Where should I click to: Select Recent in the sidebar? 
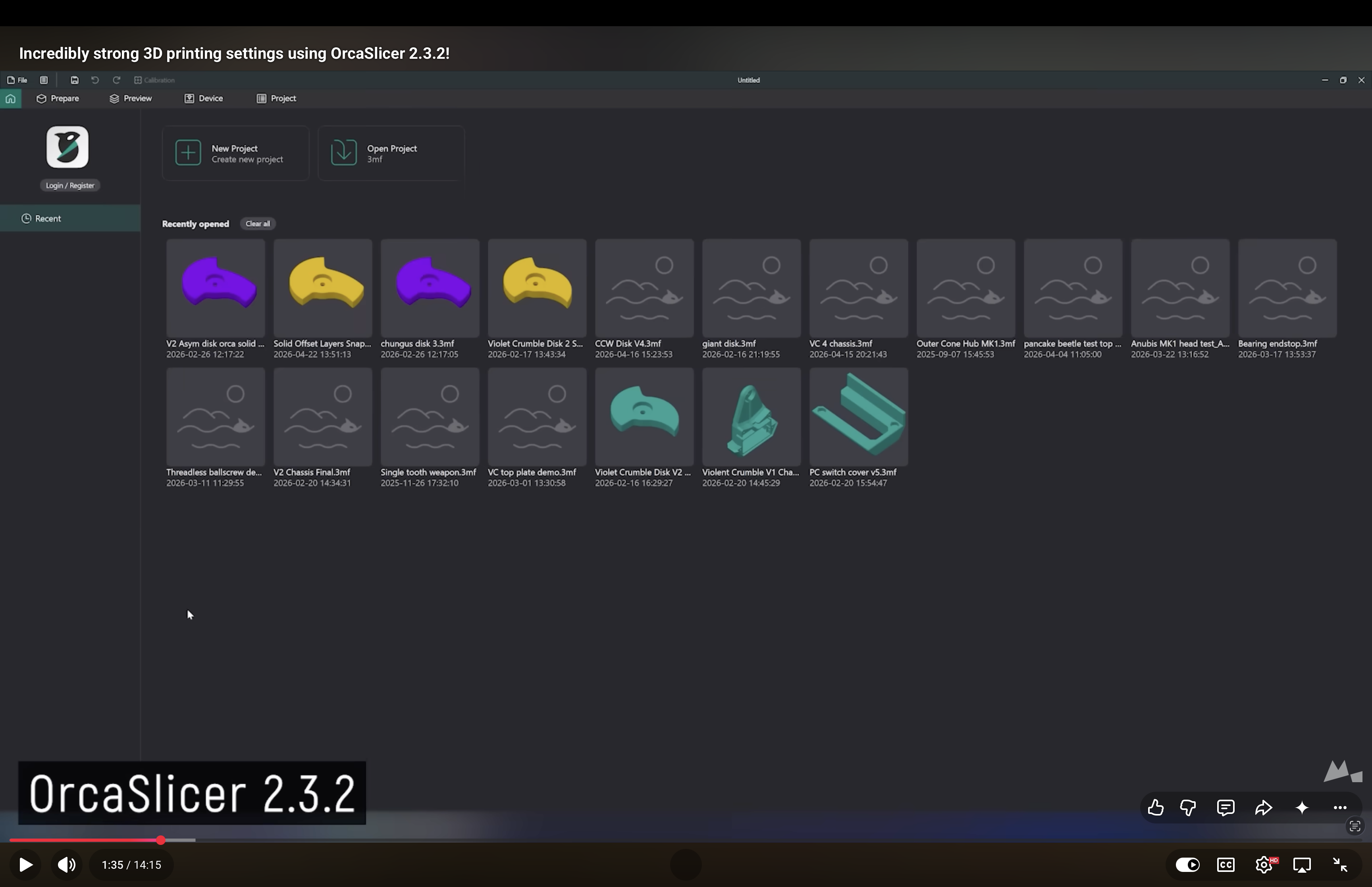(x=70, y=218)
